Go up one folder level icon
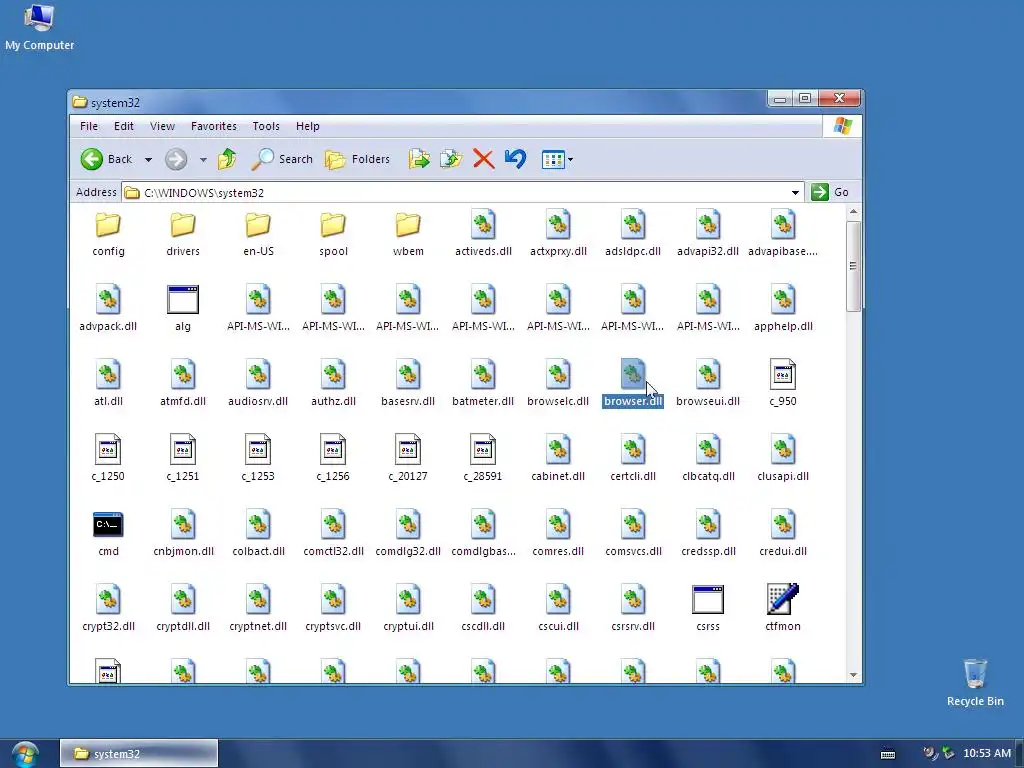The image size is (1024, 768). (x=227, y=159)
